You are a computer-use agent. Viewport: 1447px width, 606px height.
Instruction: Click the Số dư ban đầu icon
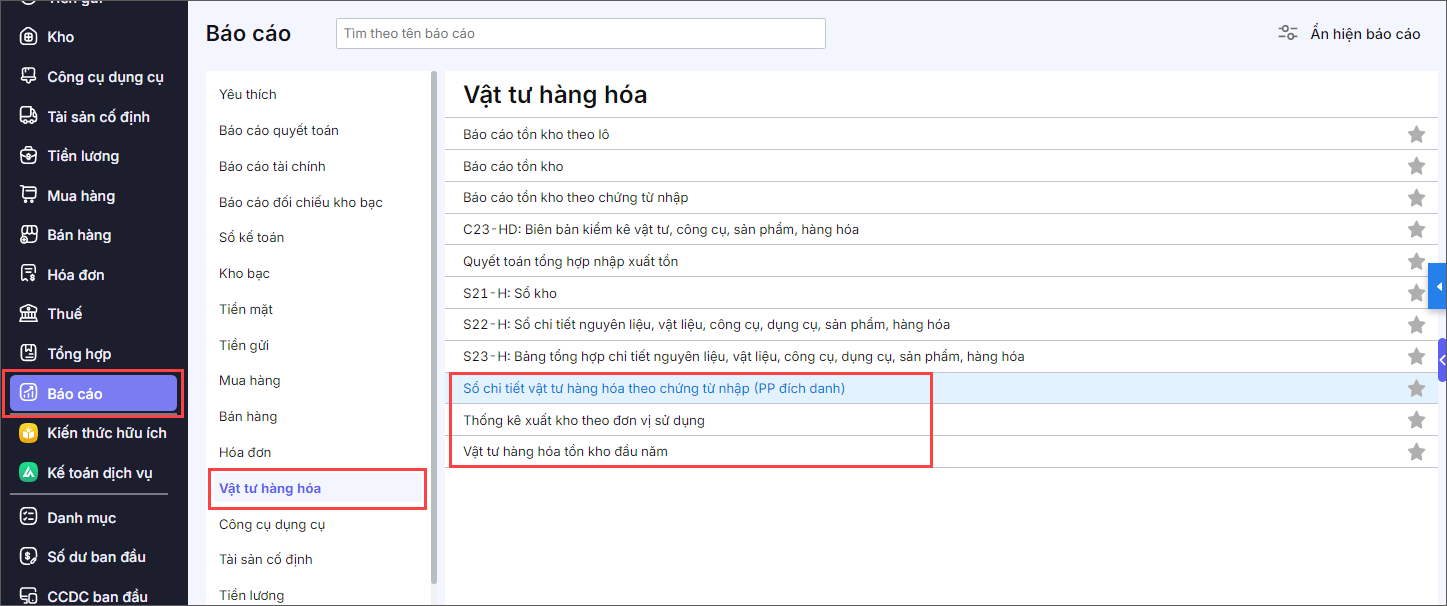click(29, 557)
